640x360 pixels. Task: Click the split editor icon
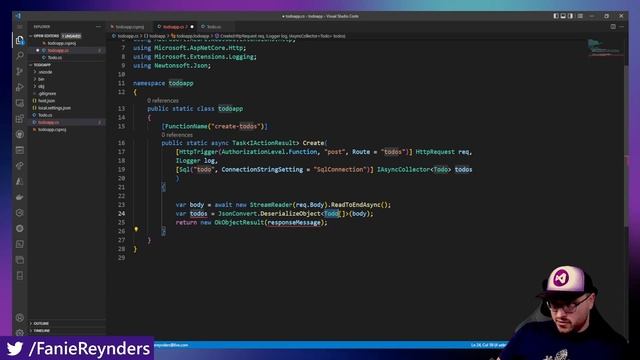tap(613, 27)
